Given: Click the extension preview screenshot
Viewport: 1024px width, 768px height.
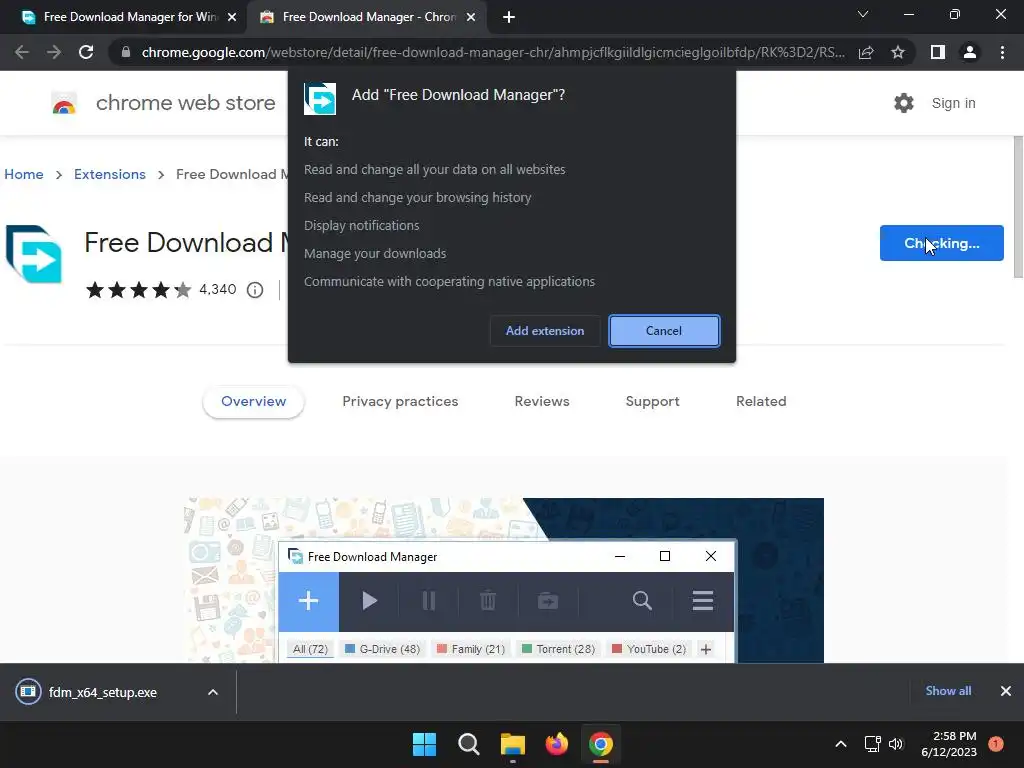Looking at the screenshot, I should [504, 581].
